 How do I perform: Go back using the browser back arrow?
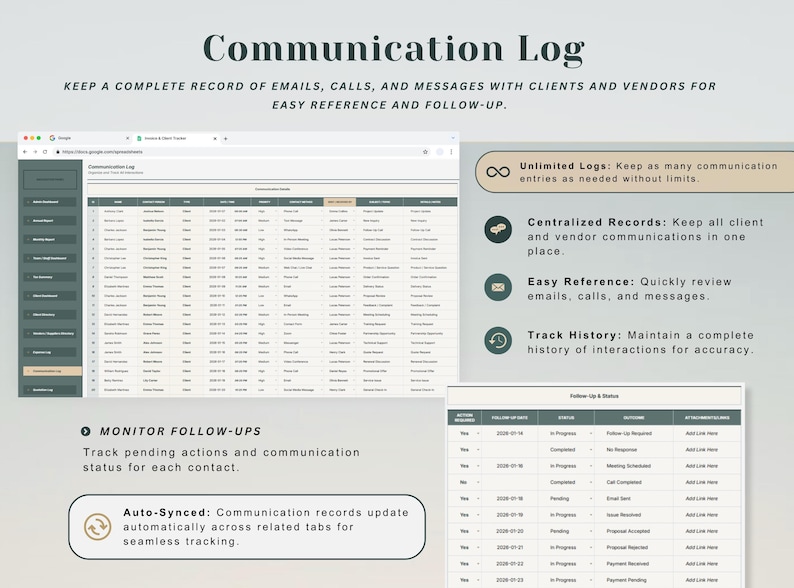tap(25, 151)
